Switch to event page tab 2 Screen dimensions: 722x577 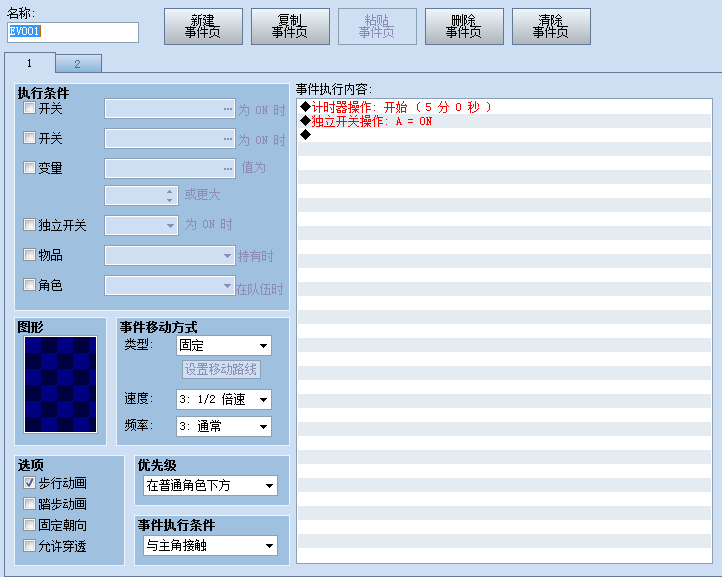(x=78, y=64)
